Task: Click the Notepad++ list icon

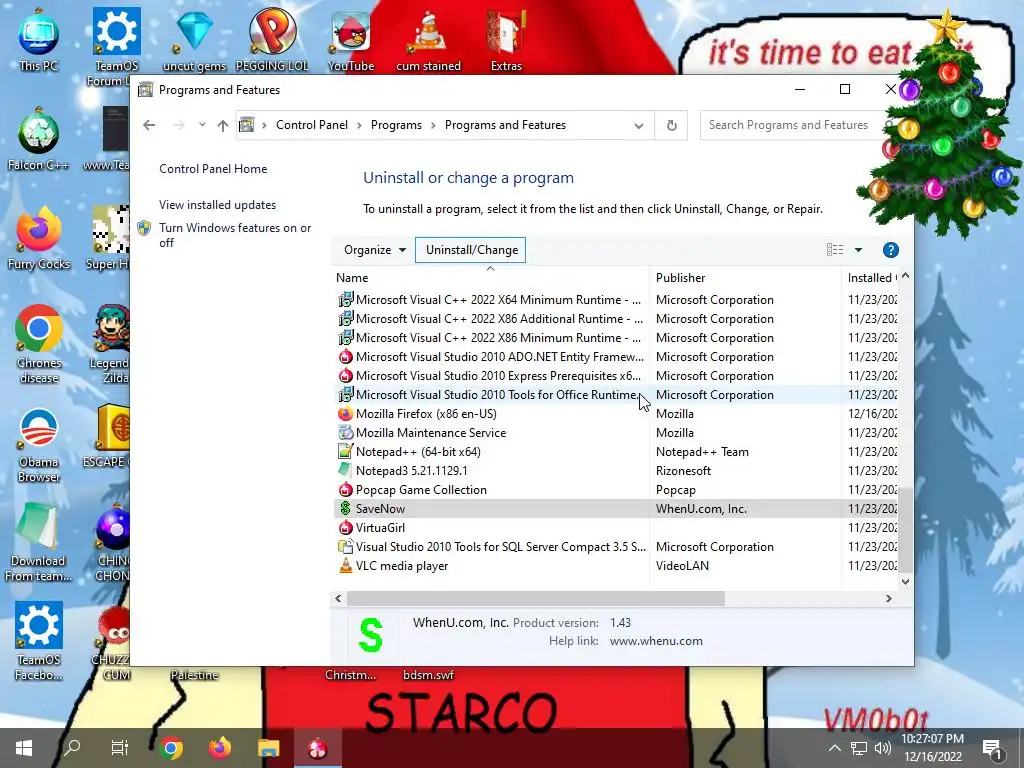Action: pyautogui.click(x=345, y=452)
